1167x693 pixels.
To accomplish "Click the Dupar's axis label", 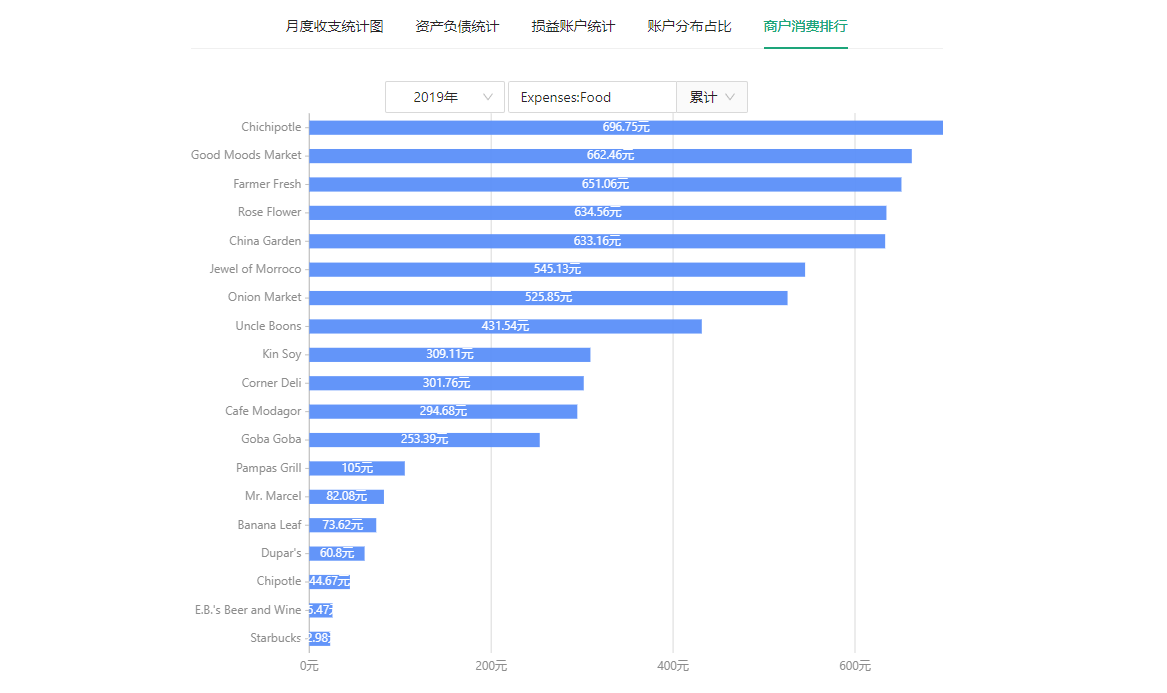I will point(281,553).
